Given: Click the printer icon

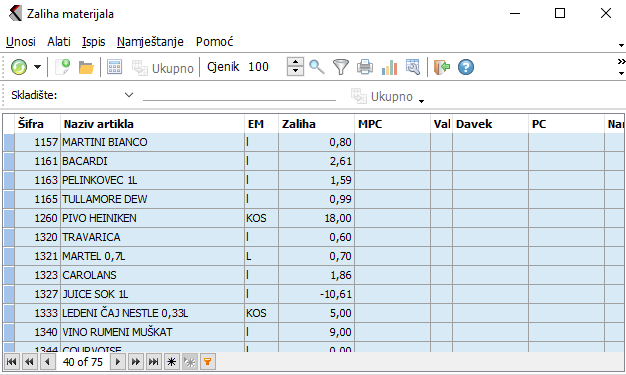Looking at the screenshot, I should pyautogui.click(x=365, y=67).
